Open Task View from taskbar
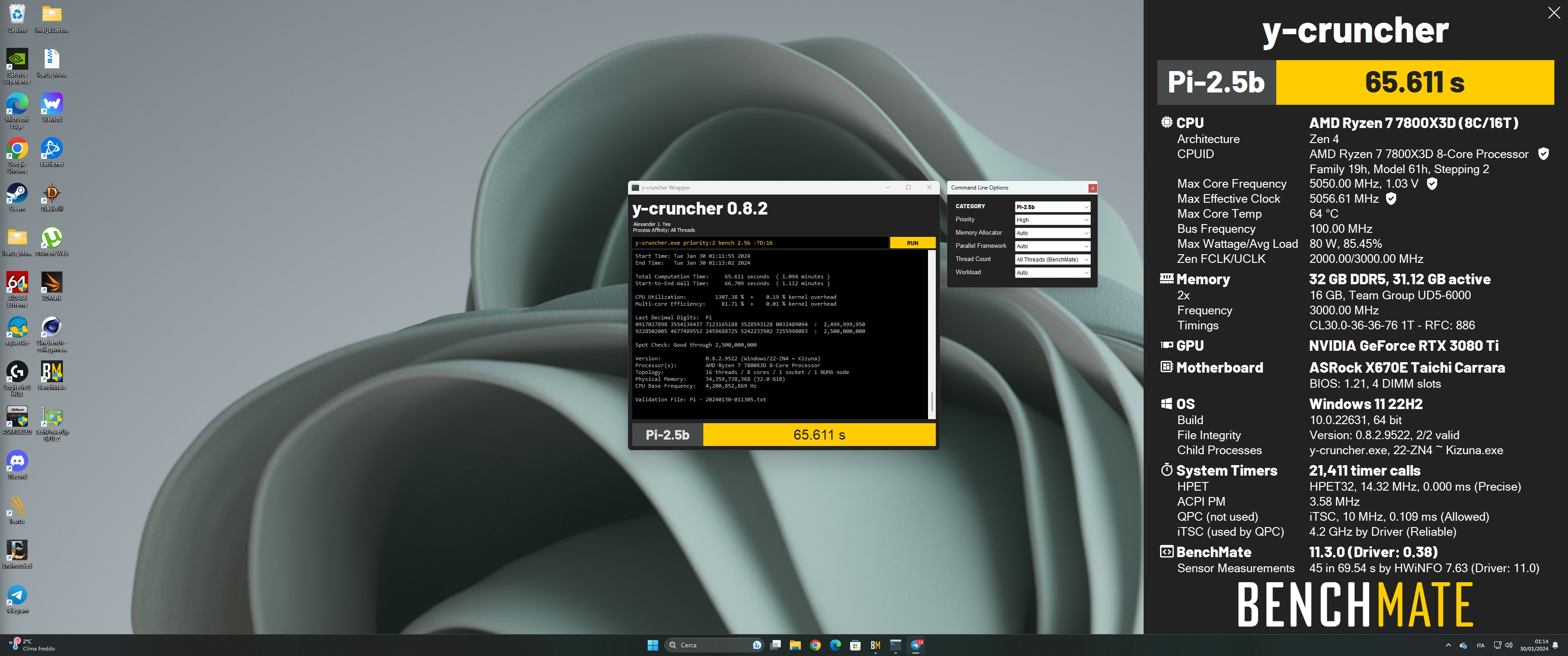 coord(775,645)
